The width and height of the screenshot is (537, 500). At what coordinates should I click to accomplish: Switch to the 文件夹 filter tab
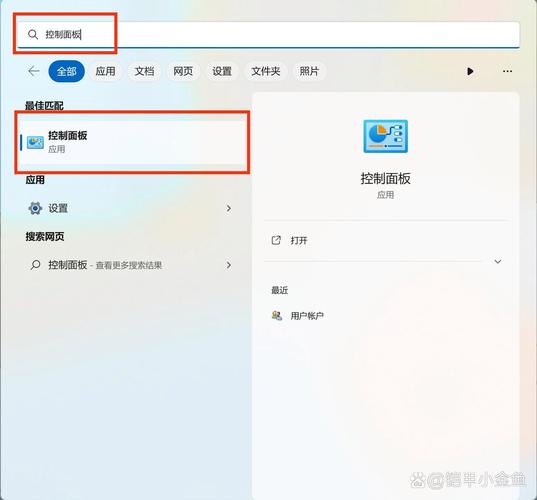(x=266, y=71)
